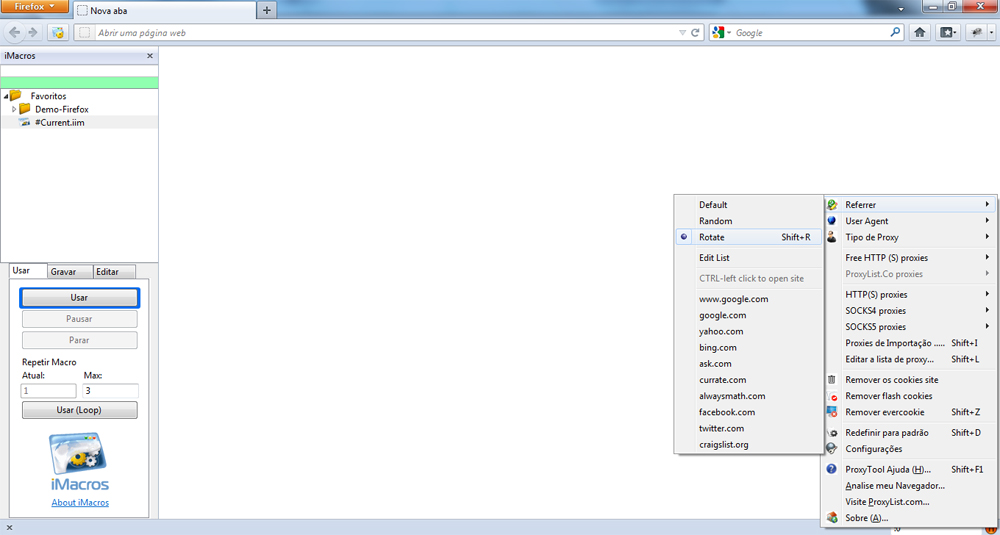Click the Usar (Loop) button

coord(79,410)
